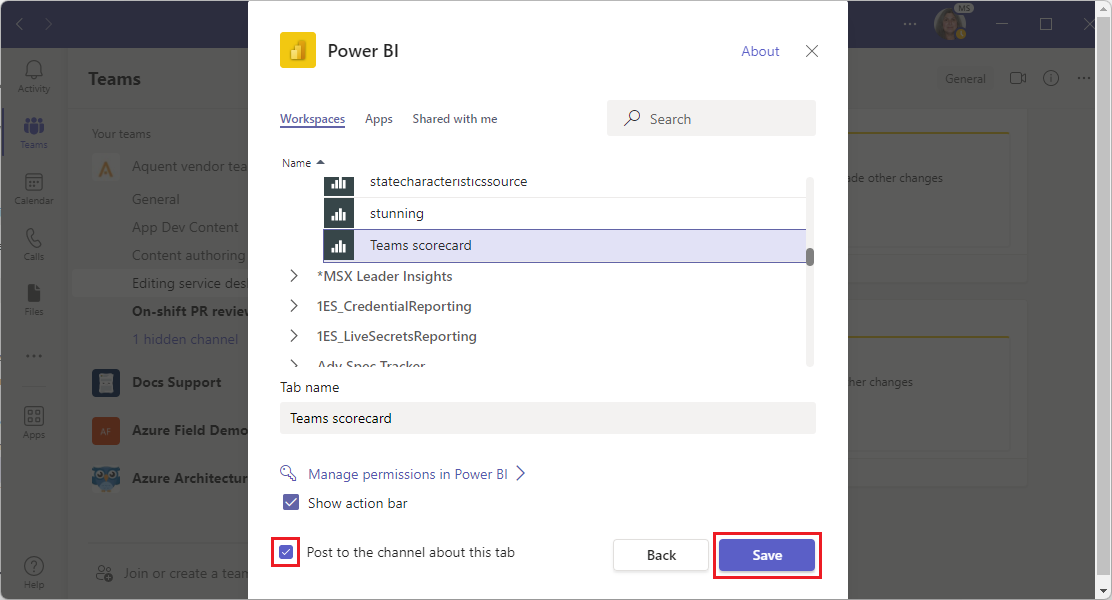The width and height of the screenshot is (1112, 600).
Task: Open more apps ellipsis in sidebar
Action: [x=33, y=356]
